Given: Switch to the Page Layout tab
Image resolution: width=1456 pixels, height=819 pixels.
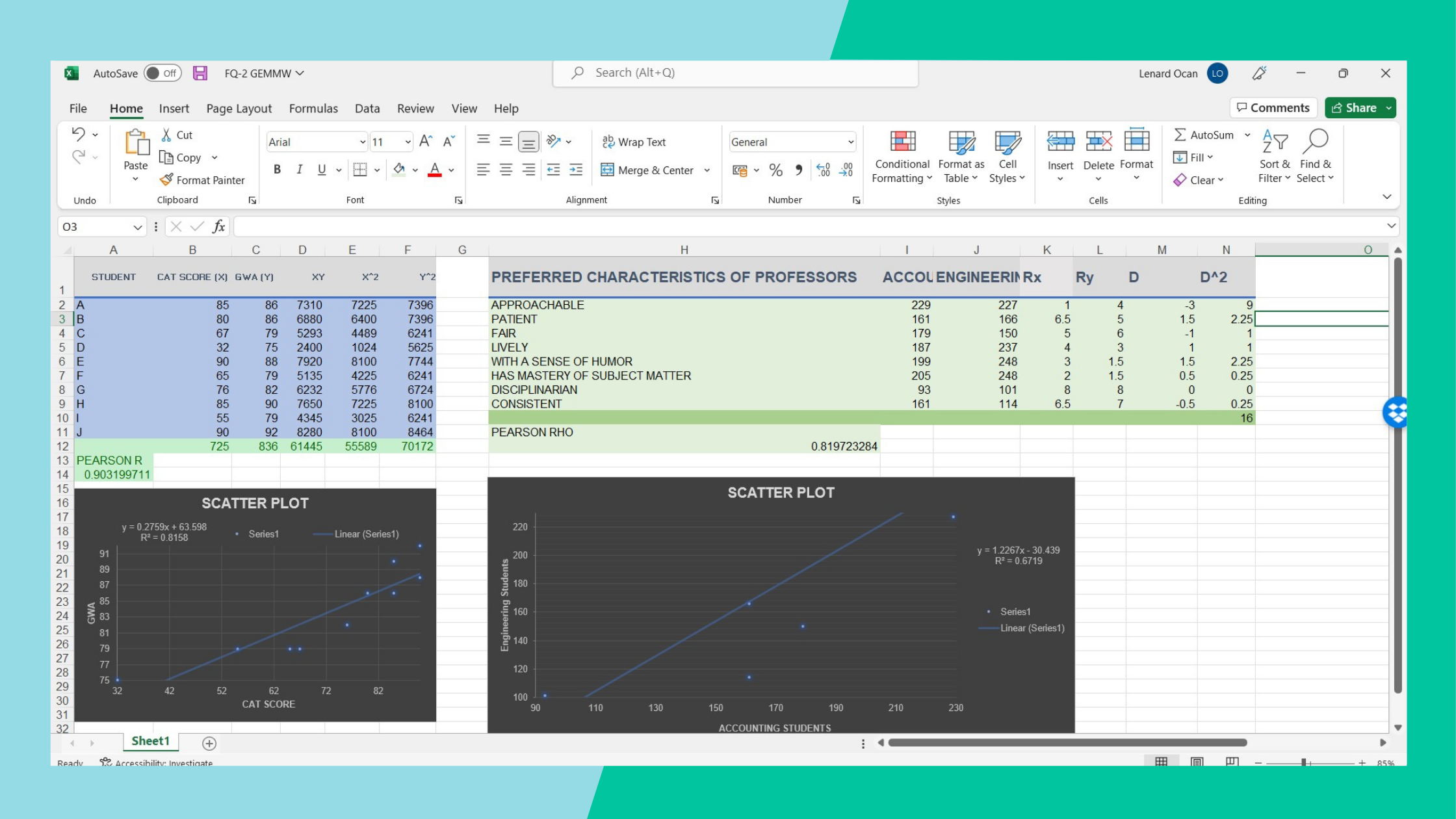Looking at the screenshot, I should [239, 109].
